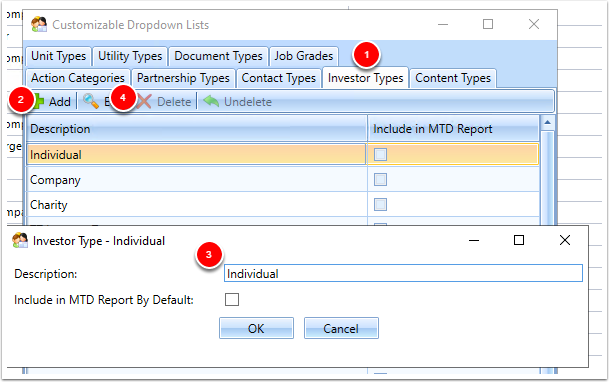Click the red Delete X icon
This screenshot has height=382, width=609.
(x=144, y=102)
